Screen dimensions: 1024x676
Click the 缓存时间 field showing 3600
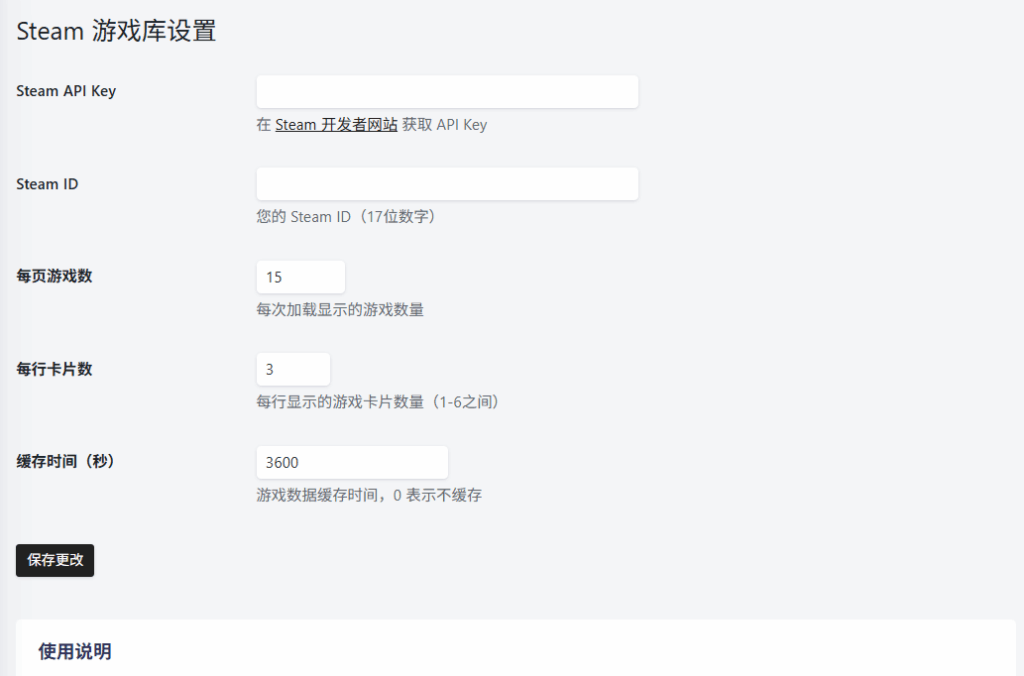352,462
